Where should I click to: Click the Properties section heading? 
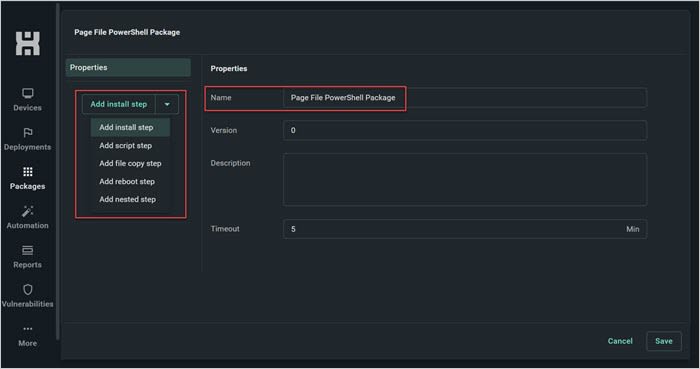[229, 69]
